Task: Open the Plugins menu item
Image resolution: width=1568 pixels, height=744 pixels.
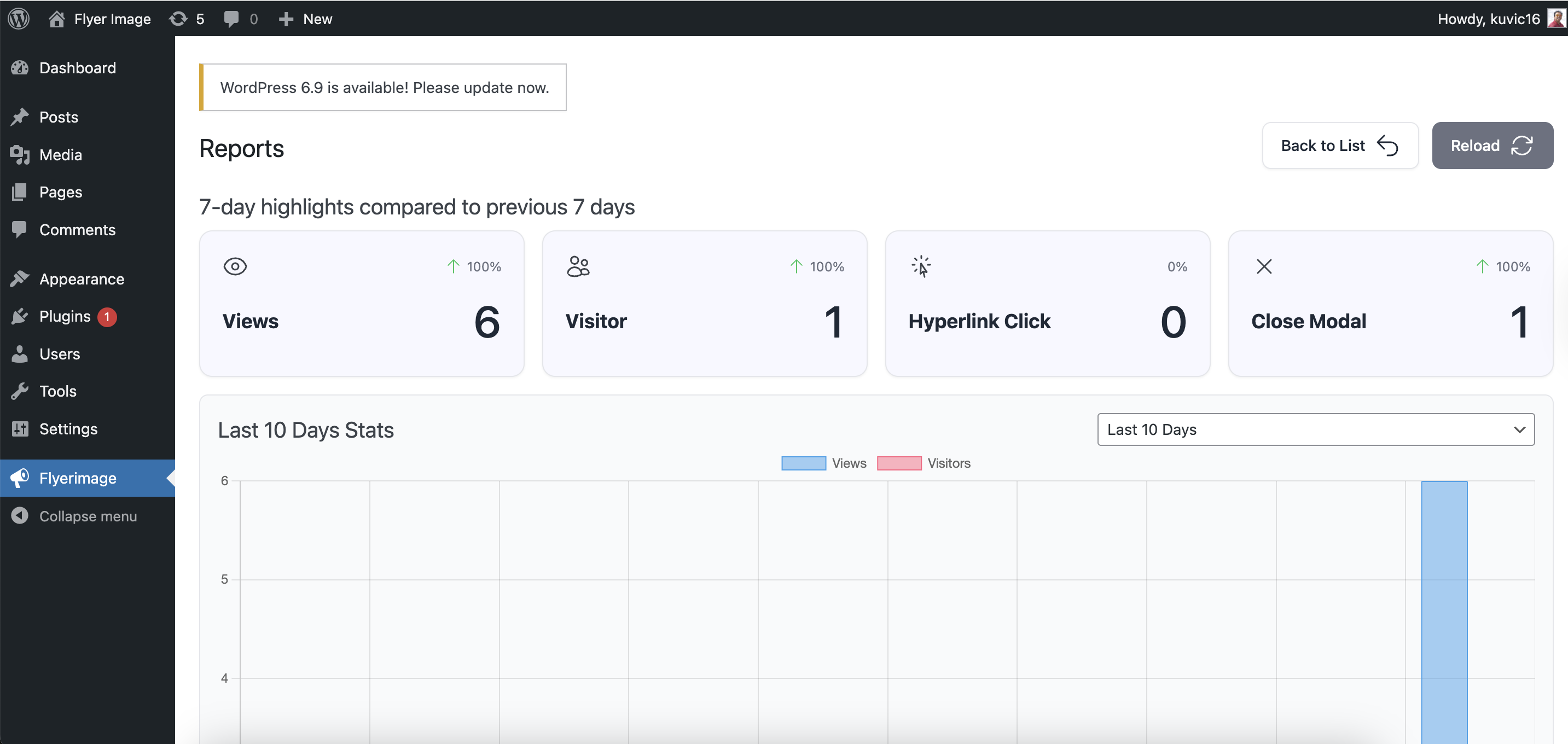Action: (65, 316)
